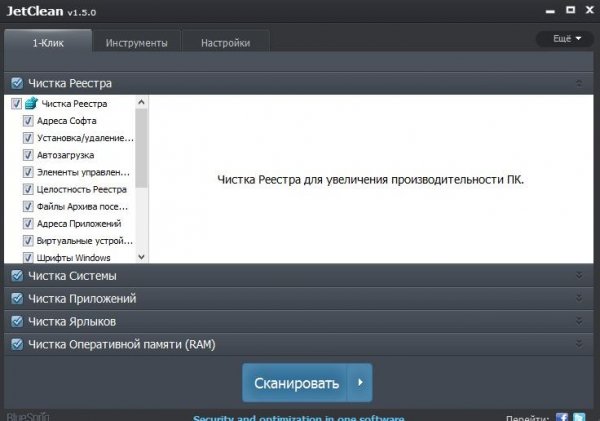Open the Ещё dropdown menu
This screenshot has height=421, width=600.
click(566, 39)
